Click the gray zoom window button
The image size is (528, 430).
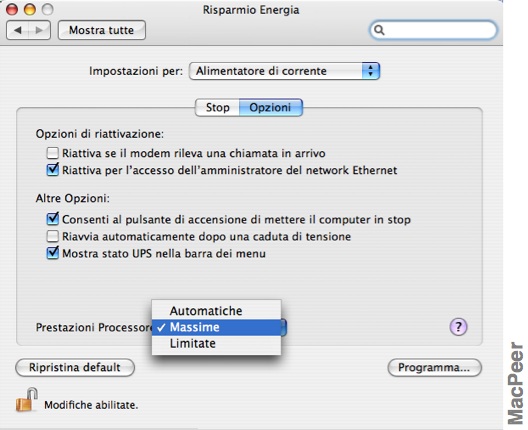tap(47, 9)
